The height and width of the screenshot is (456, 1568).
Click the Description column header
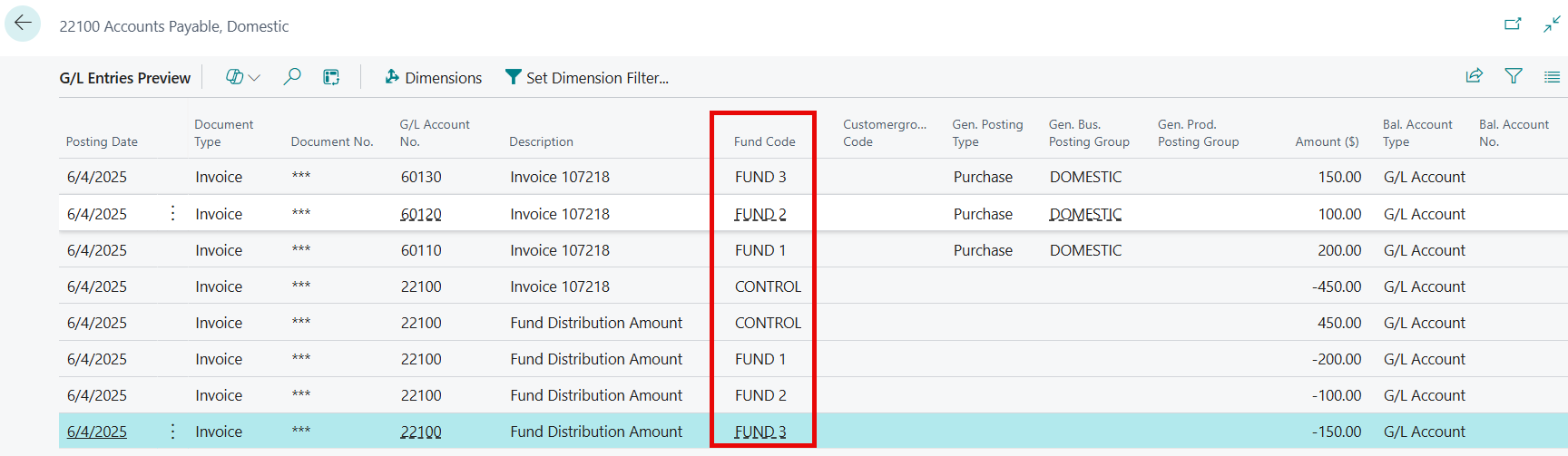[x=541, y=141]
